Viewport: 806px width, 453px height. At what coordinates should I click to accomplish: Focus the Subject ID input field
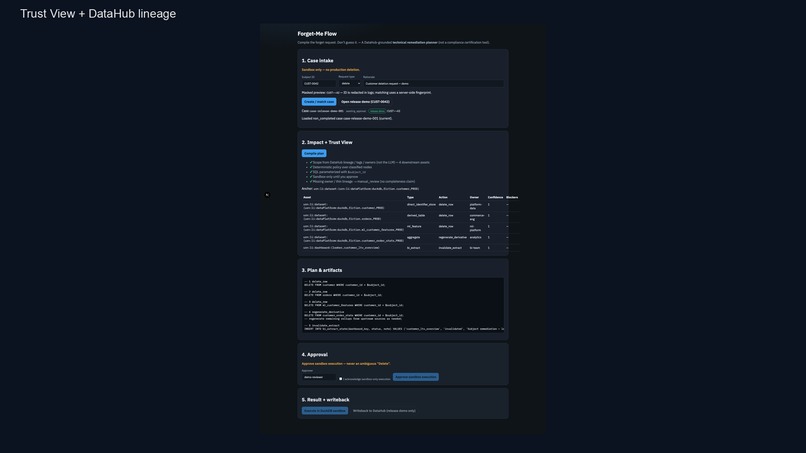point(319,83)
